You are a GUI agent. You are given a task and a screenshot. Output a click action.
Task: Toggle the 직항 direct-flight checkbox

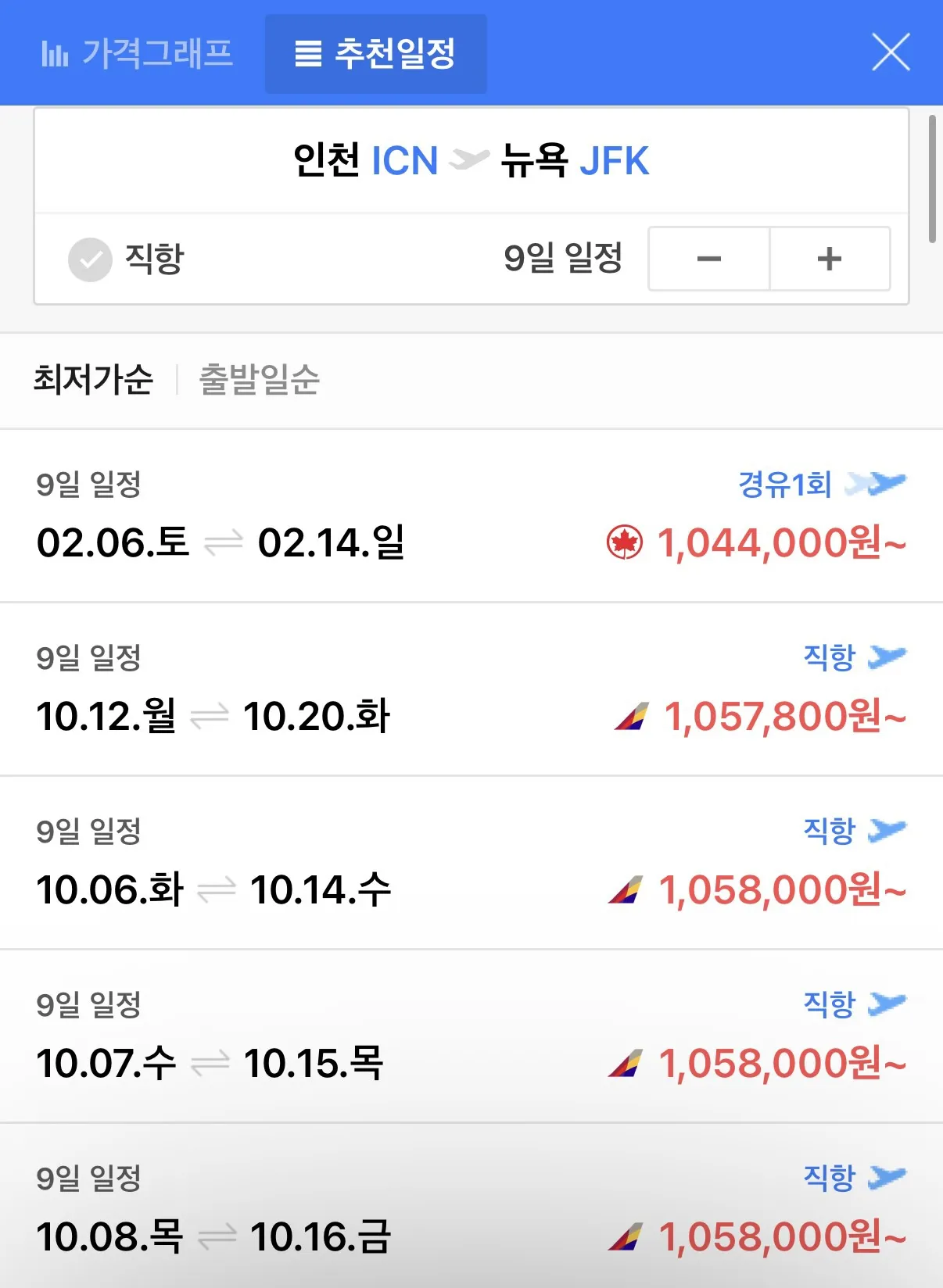pos(91,259)
